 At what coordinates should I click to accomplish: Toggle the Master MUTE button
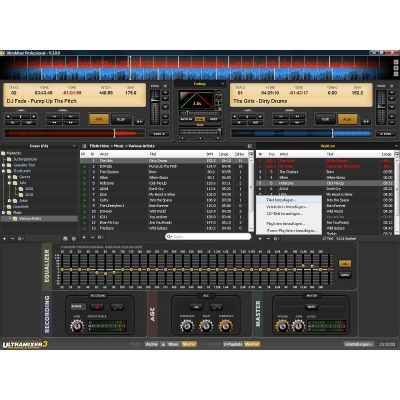coord(311,307)
